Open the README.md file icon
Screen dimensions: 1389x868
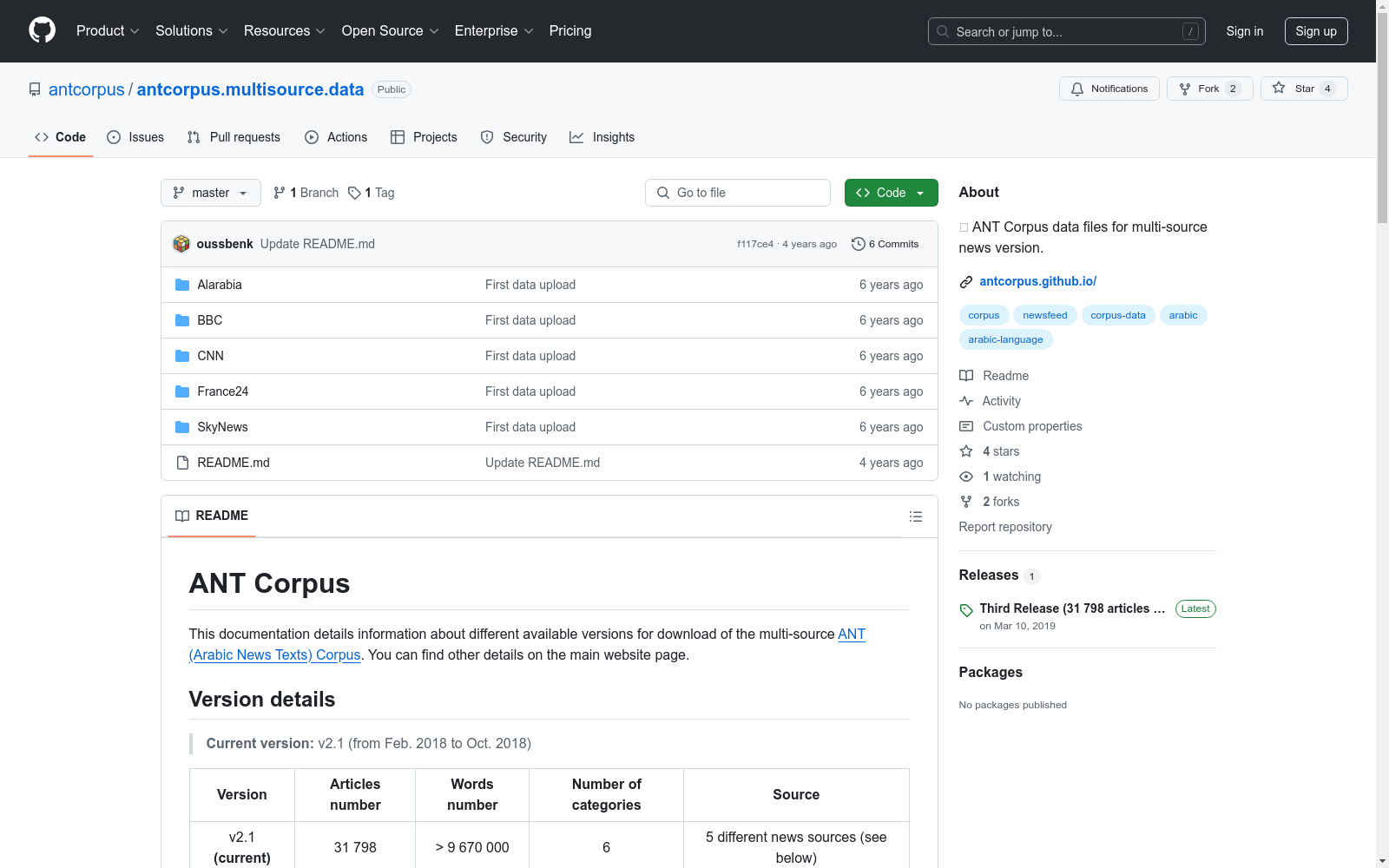[x=182, y=463]
